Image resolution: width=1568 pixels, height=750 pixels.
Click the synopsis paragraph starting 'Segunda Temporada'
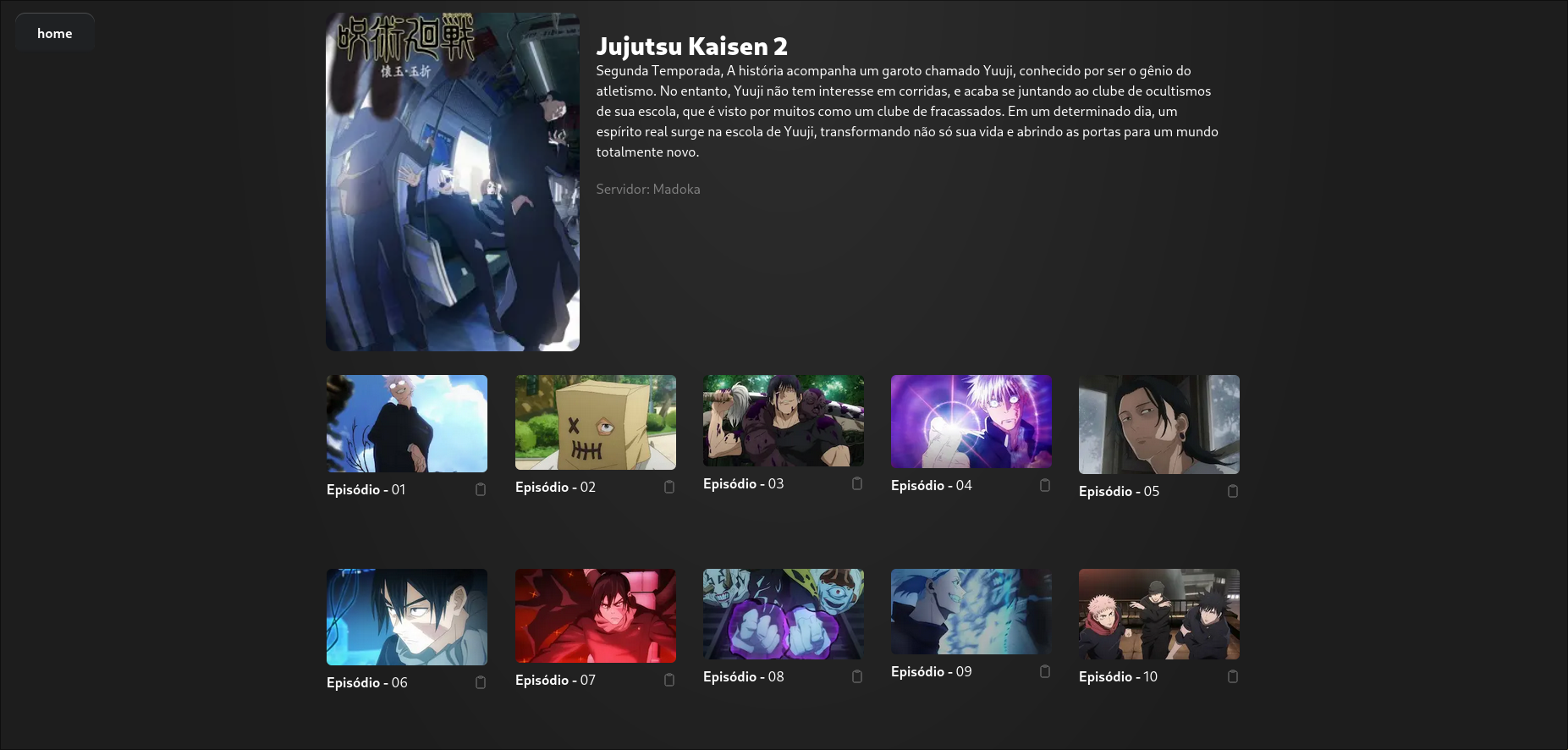[907, 111]
